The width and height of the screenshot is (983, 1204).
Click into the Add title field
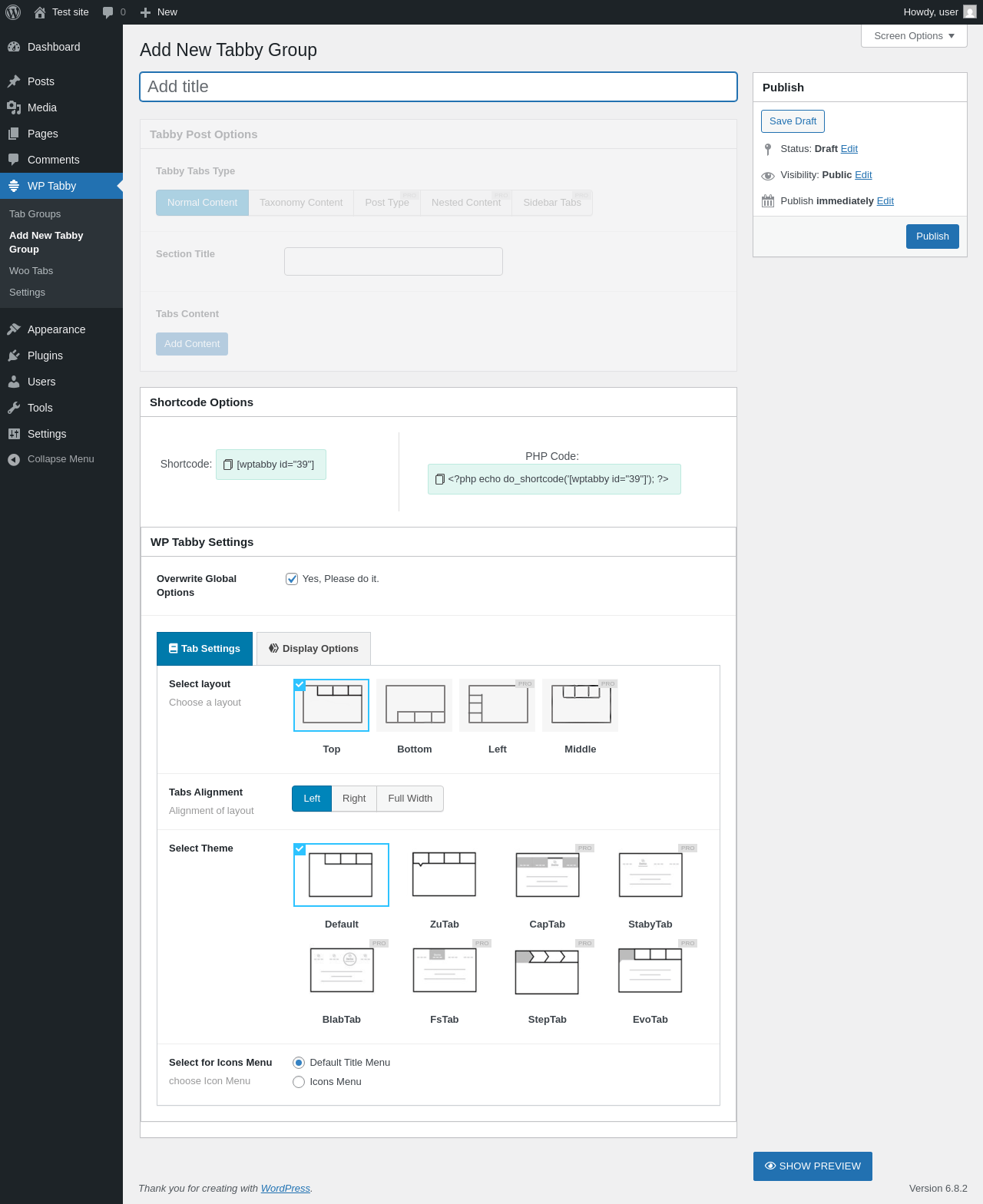439,87
